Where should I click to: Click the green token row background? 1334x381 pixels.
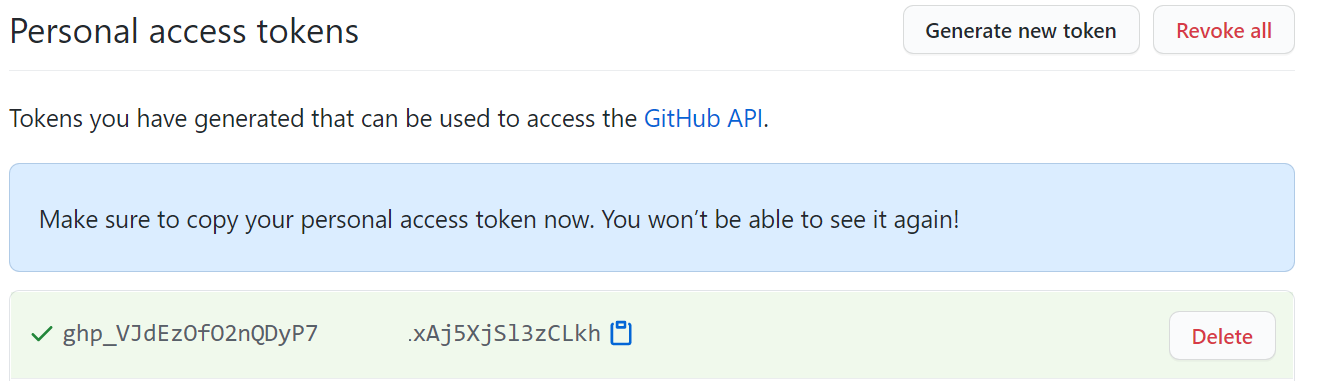pyautogui.click(x=652, y=335)
